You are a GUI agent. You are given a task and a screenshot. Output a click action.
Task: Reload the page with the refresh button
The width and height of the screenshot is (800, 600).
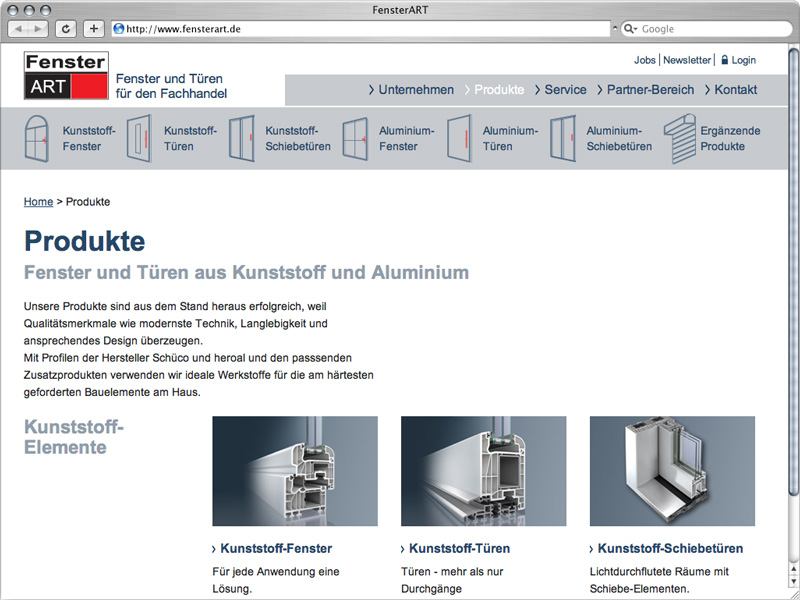point(66,29)
